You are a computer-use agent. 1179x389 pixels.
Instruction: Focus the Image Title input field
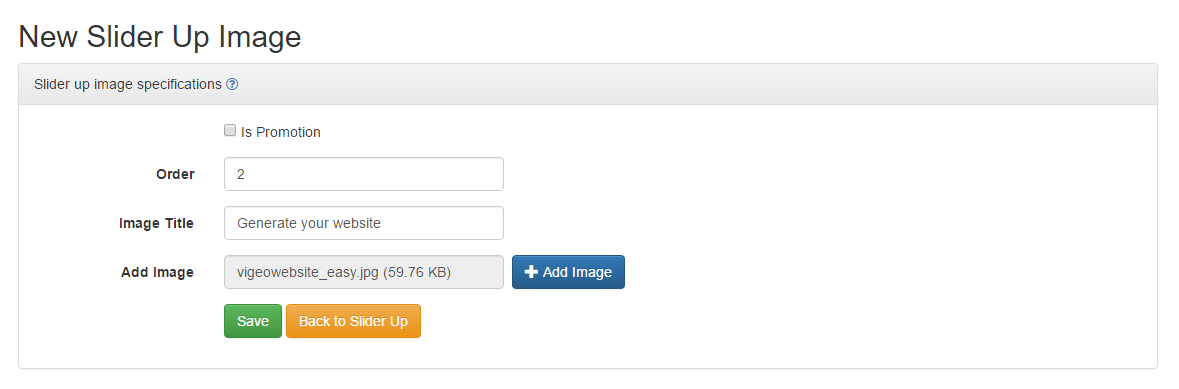tap(364, 223)
